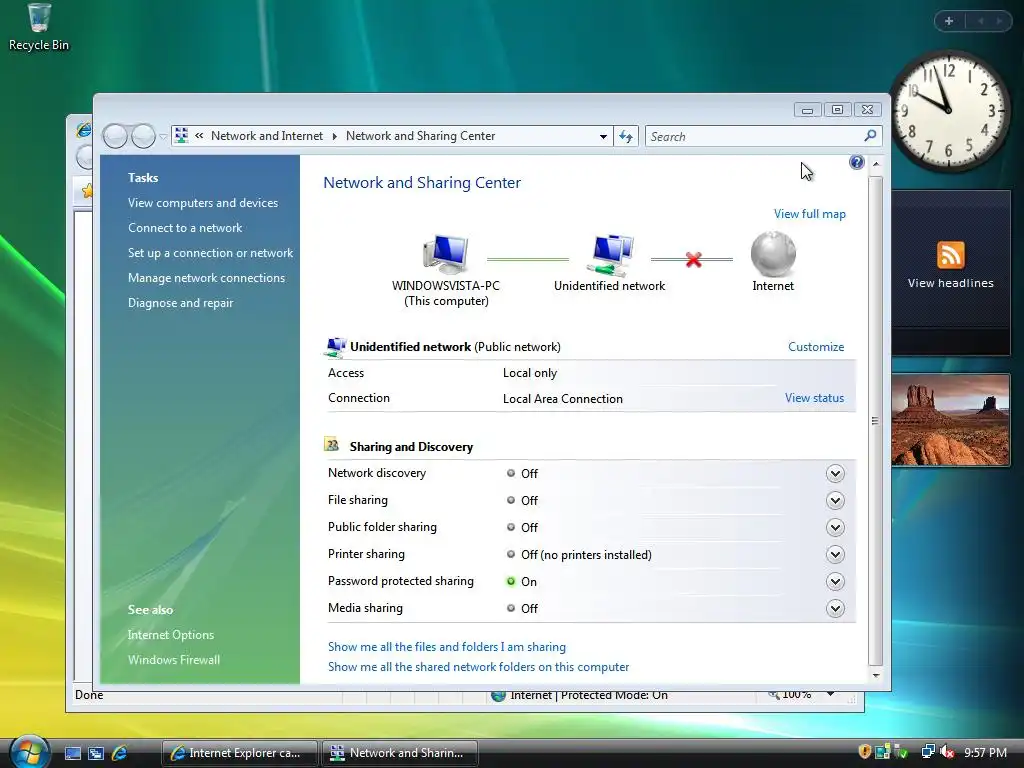The height and width of the screenshot is (768, 1024).
Task: Click the scrollbar down arrow
Action: coord(876,676)
